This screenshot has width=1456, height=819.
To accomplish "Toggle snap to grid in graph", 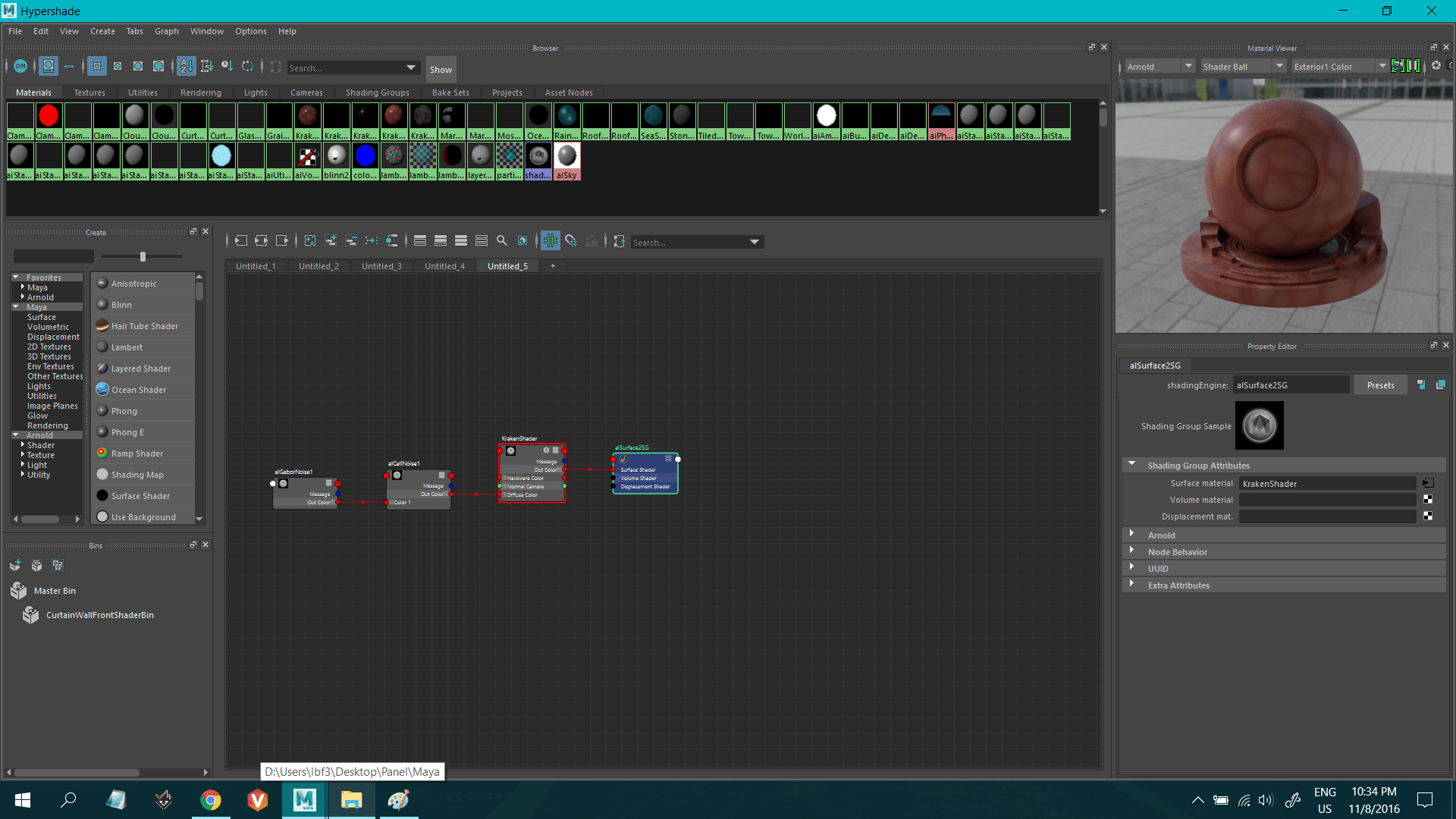I will point(571,240).
